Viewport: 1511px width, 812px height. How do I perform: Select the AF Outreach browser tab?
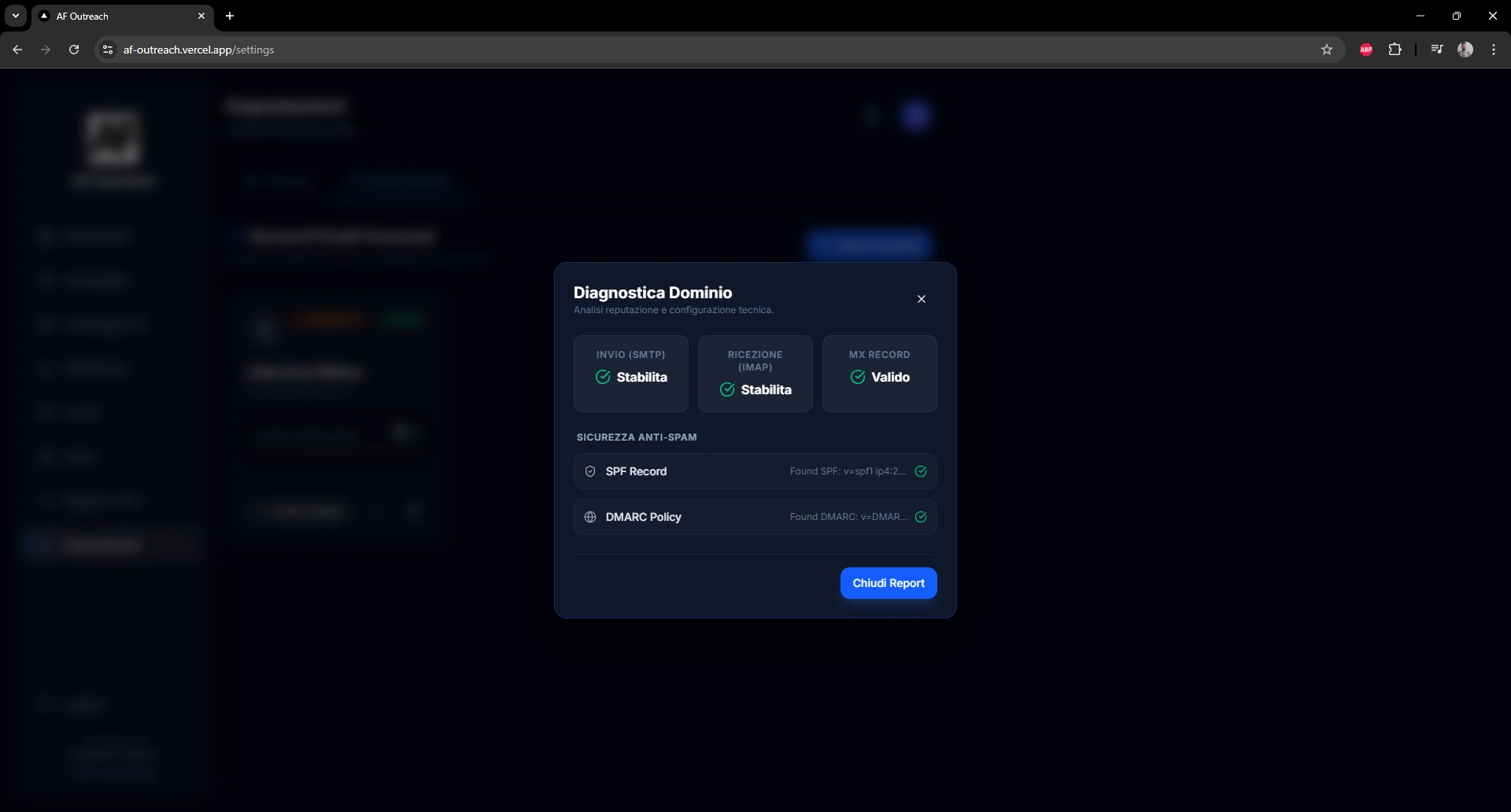click(122, 16)
